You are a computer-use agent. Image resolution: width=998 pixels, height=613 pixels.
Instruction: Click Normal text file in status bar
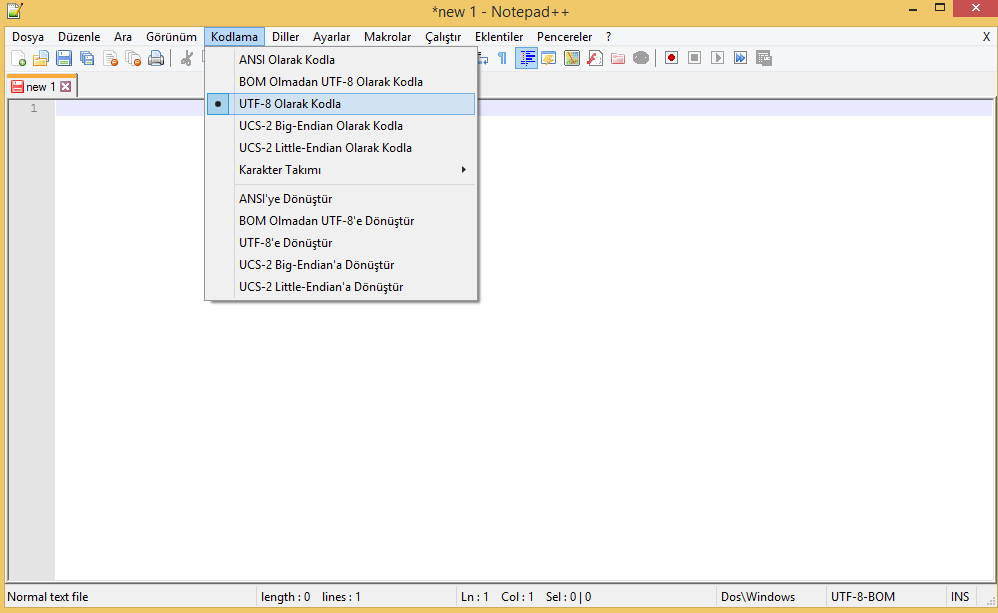click(x=48, y=597)
